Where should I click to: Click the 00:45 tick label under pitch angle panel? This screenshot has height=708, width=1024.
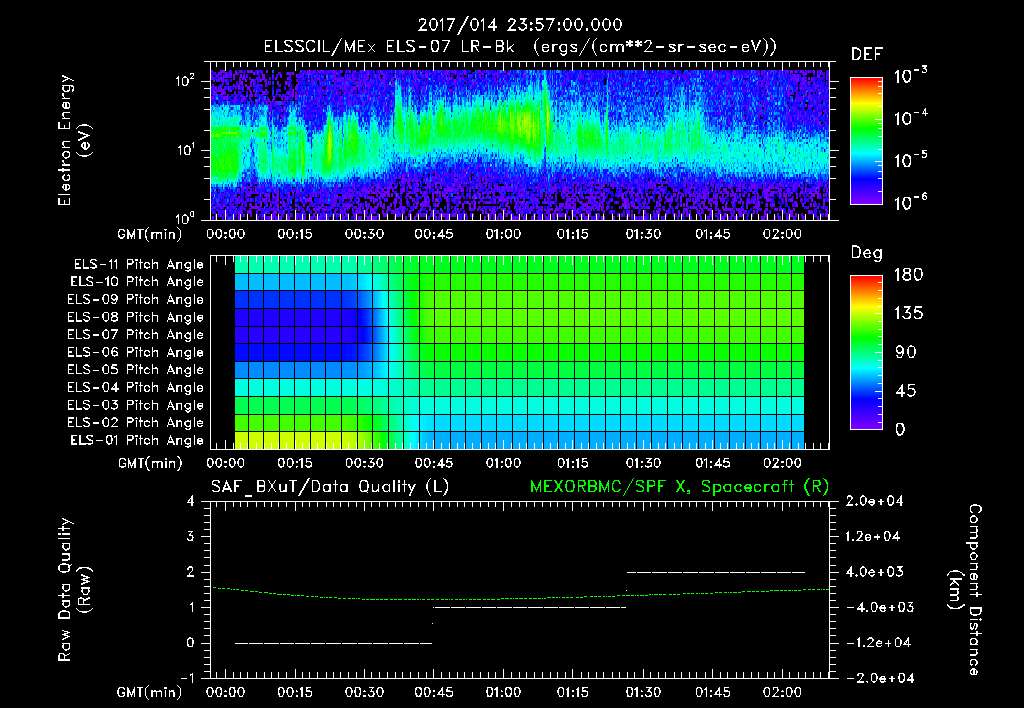click(x=434, y=463)
